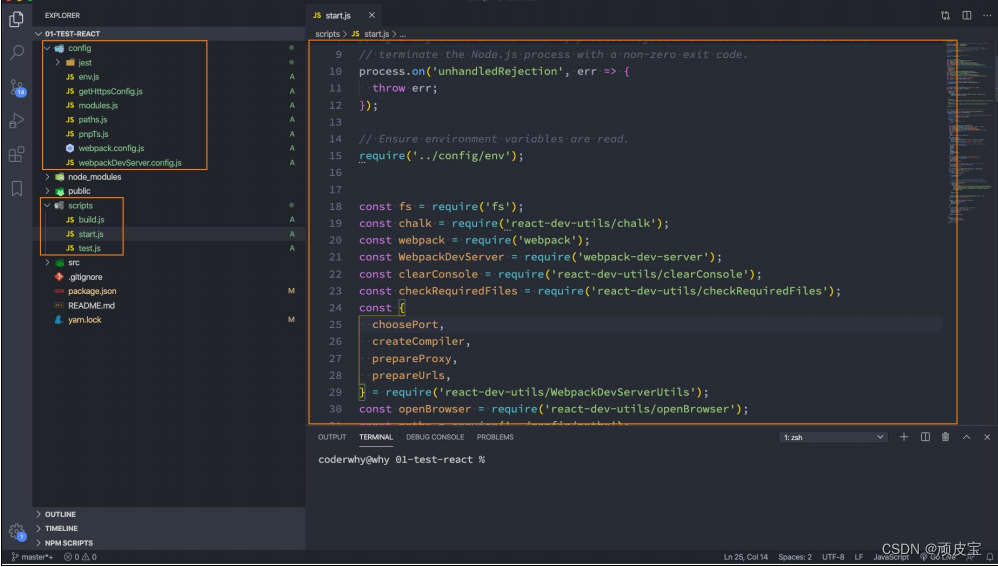The height and width of the screenshot is (567, 998).
Task: Click the choosePort text on line 25
Action: pos(405,325)
